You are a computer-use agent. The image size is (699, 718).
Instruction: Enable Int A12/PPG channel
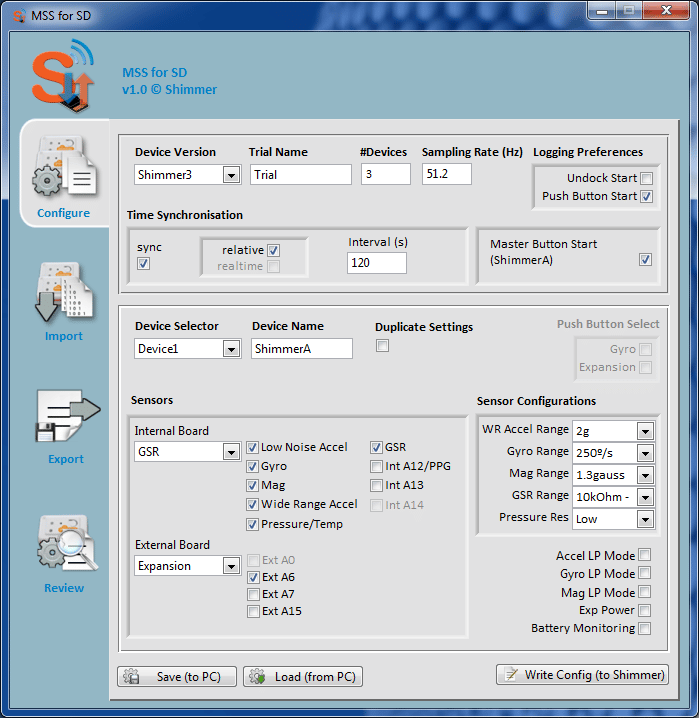tap(376, 467)
